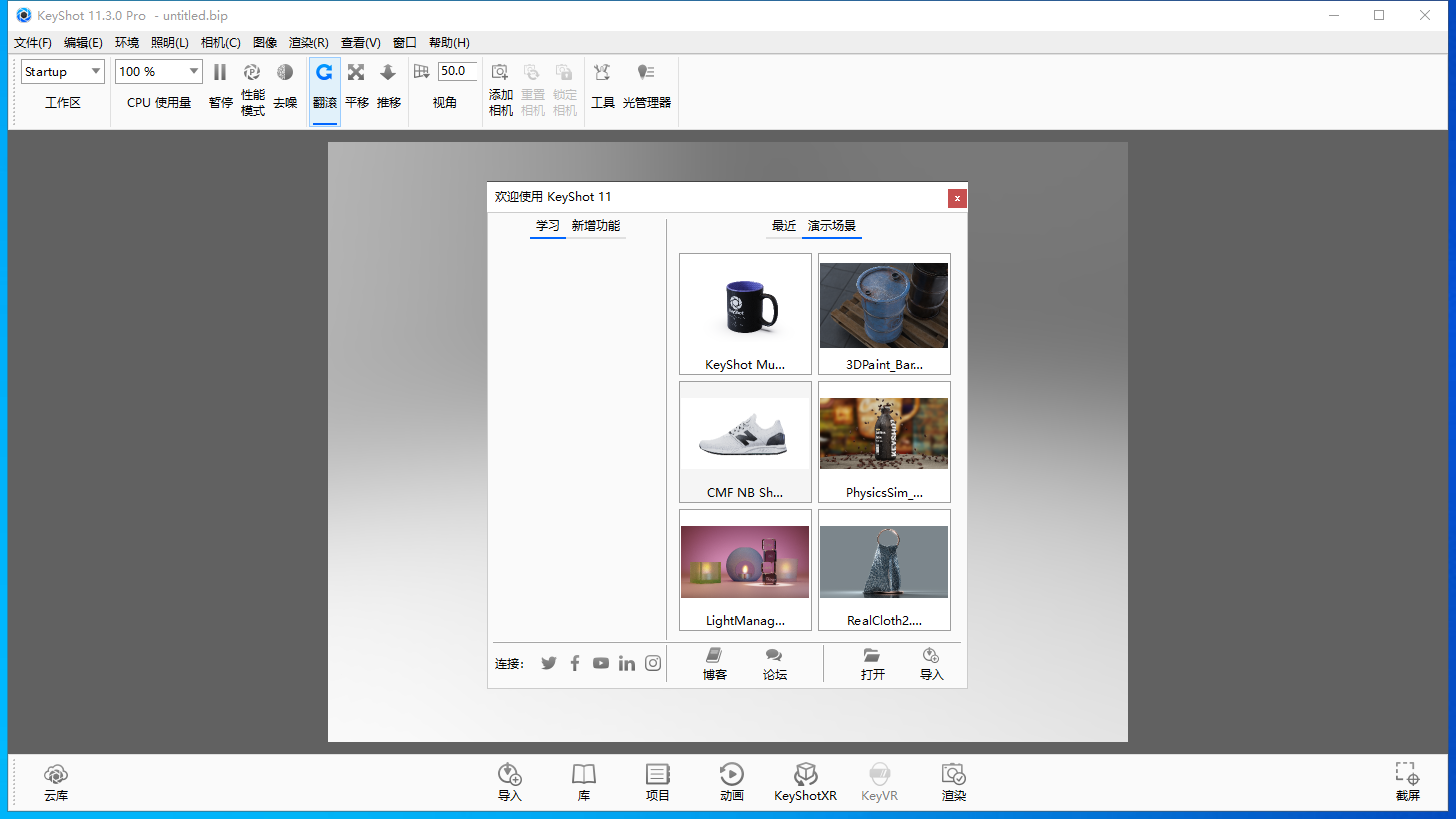Open the Render (渲染) icon in bottom toolbar

954,774
